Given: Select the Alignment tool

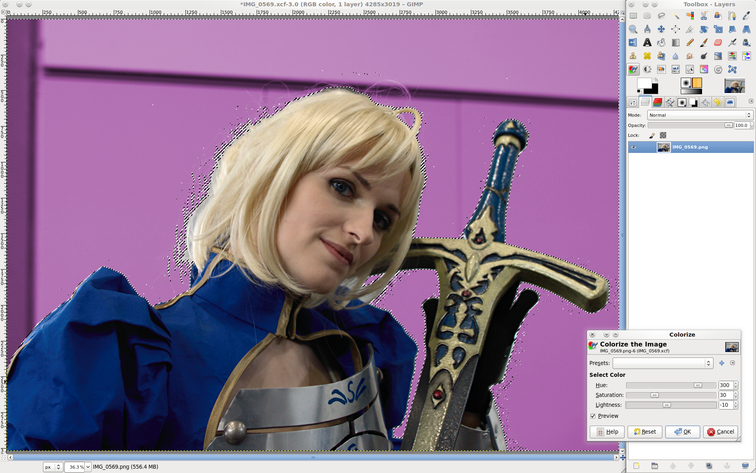Looking at the screenshot, I should point(675,29).
